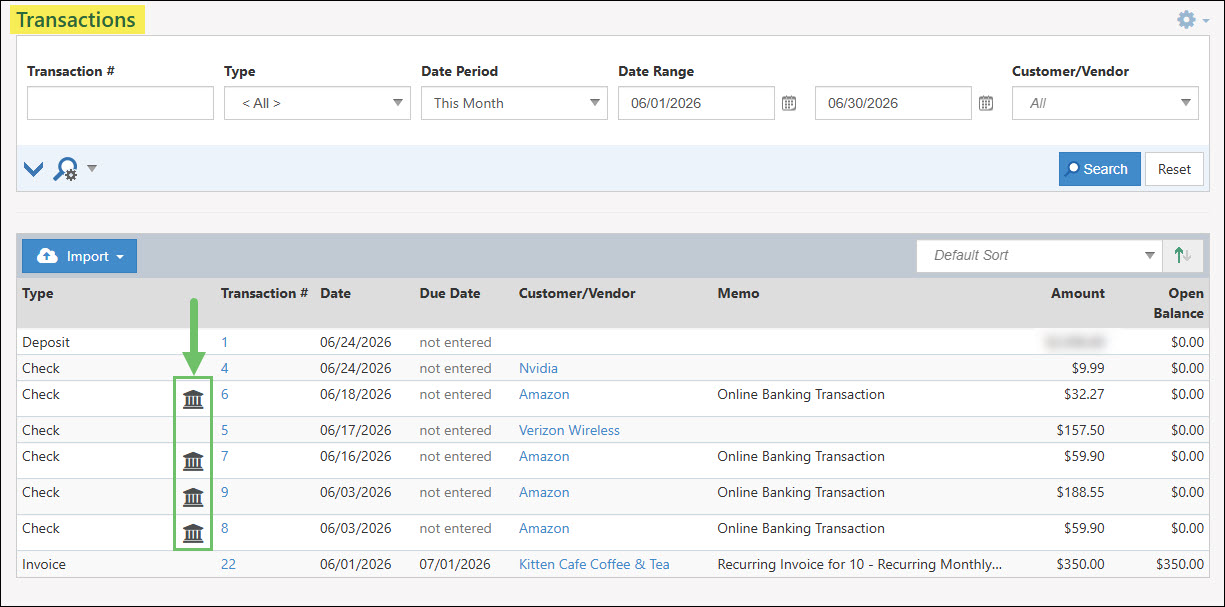This screenshot has width=1225, height=607.
Task: Expand the Import button menu
Action: coord(79,256)
